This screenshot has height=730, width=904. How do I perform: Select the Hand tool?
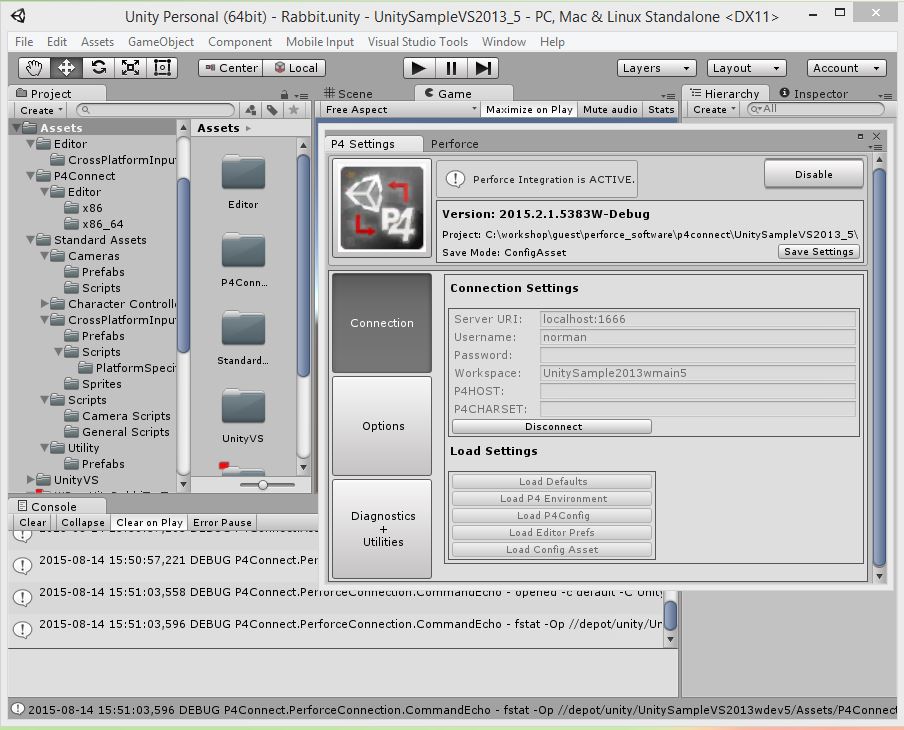[34, 68]
